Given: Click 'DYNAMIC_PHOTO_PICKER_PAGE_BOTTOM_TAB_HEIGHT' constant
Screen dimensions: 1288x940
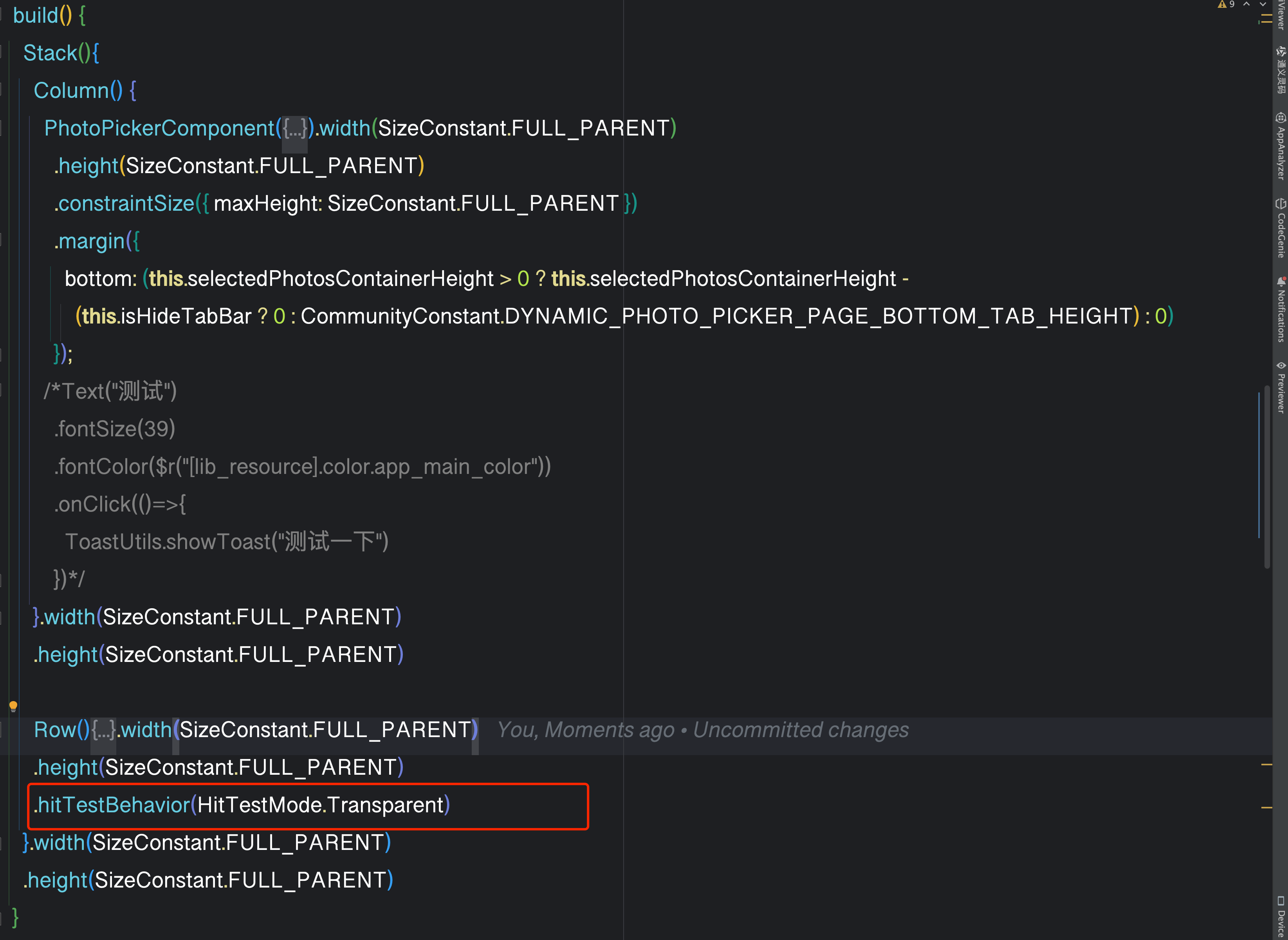Looking at the screenshot, I should point(818,316).
